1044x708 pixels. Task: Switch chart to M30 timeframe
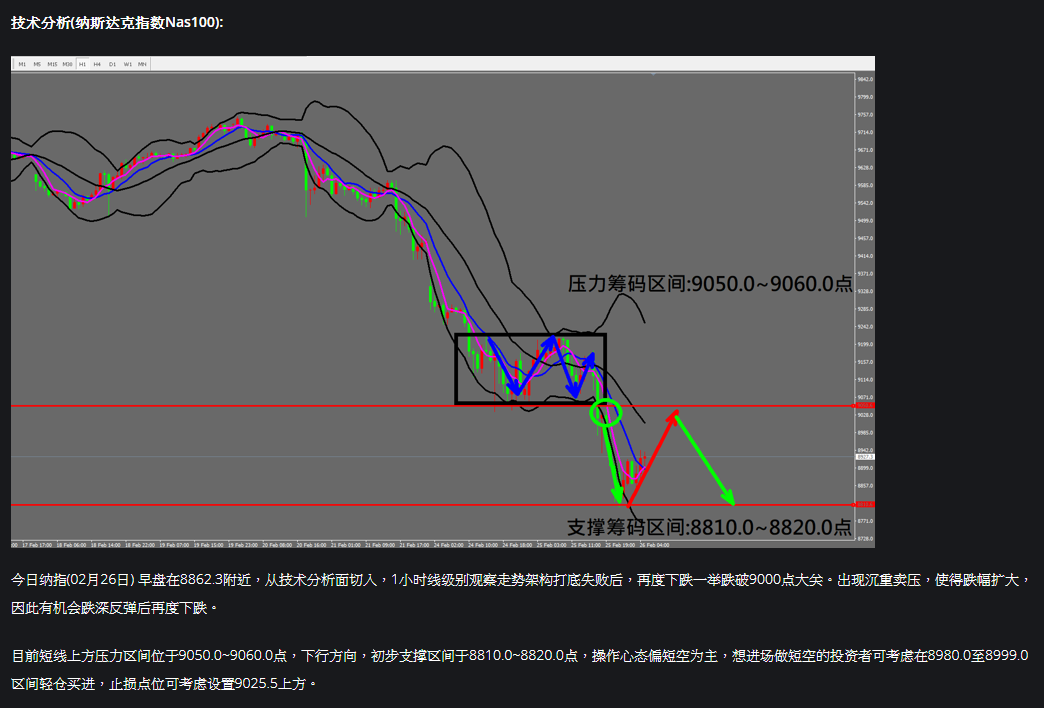pos(67,64)
